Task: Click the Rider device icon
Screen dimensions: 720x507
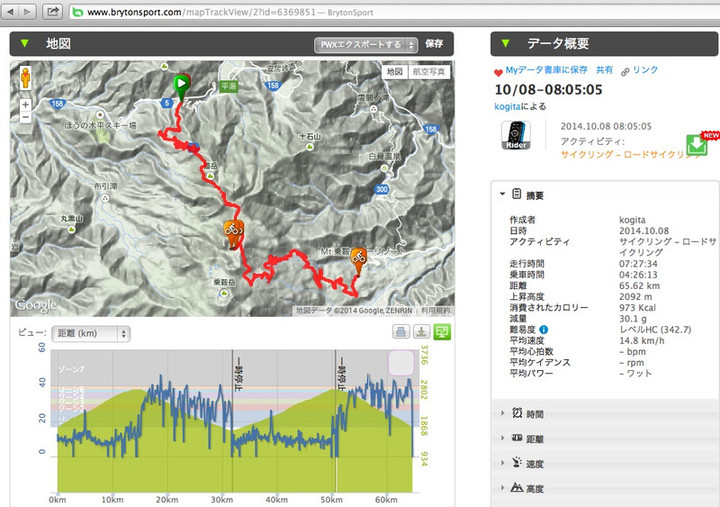Action: (x=515, y=138)
